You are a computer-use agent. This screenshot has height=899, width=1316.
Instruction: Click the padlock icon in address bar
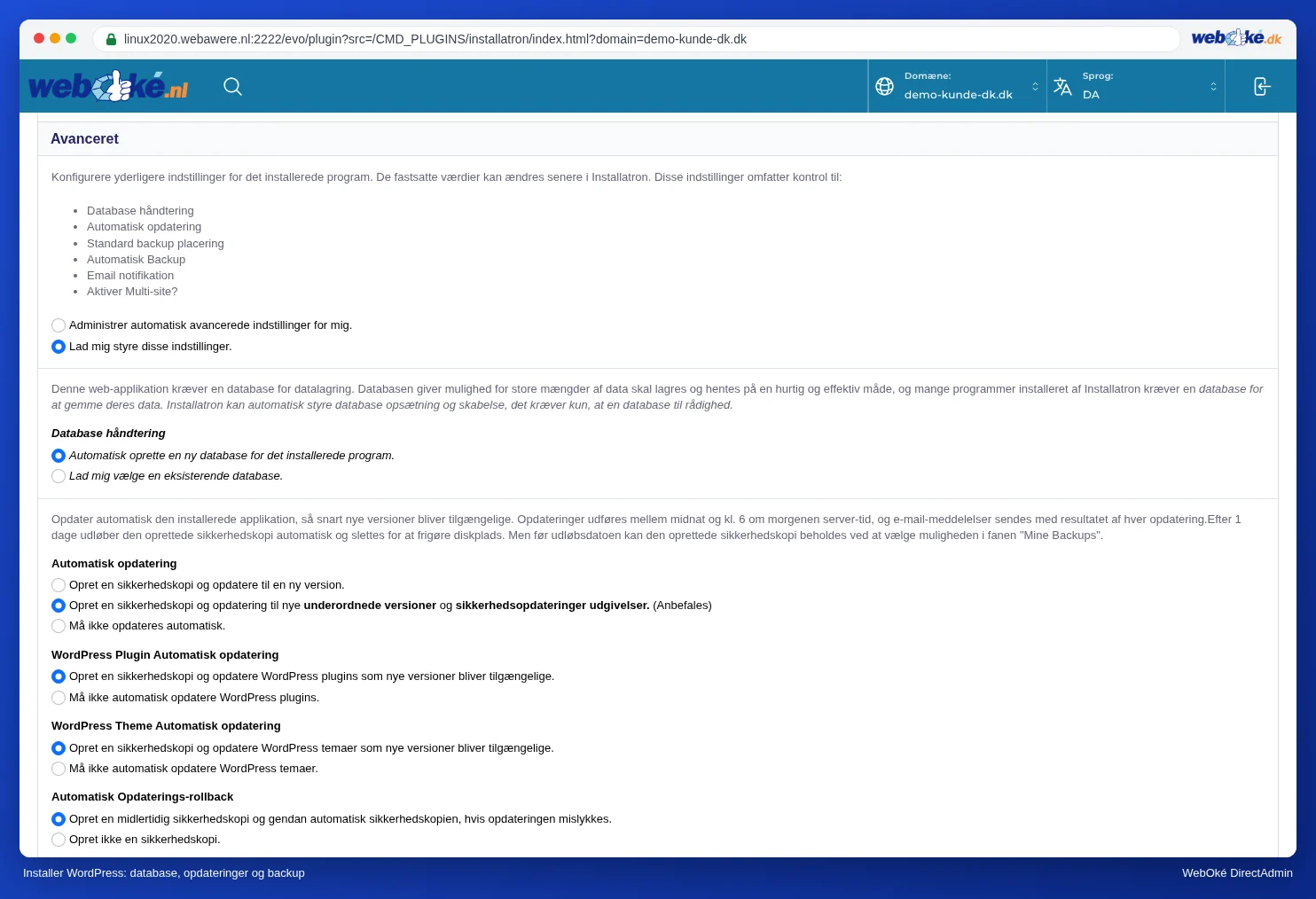[x=111, y=39]
